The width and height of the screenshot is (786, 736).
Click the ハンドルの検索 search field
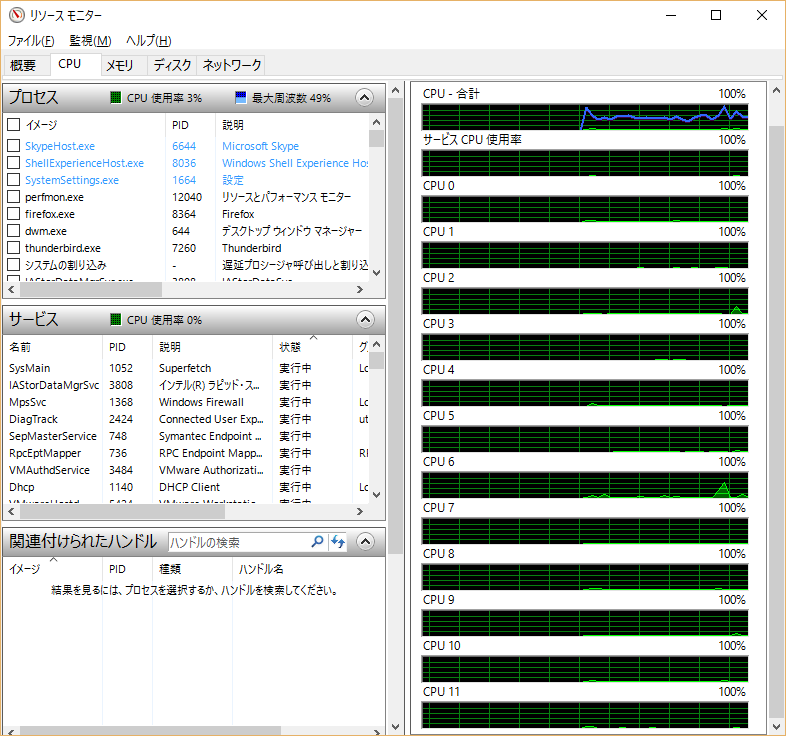[239, 542]
